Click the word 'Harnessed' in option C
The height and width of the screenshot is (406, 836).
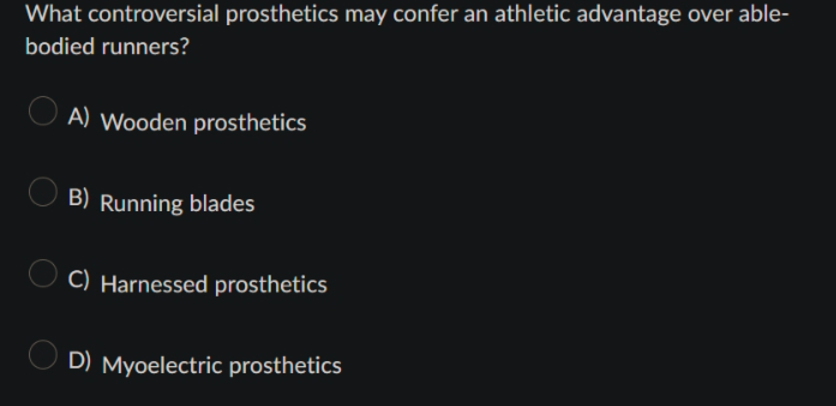pos(155,284)
